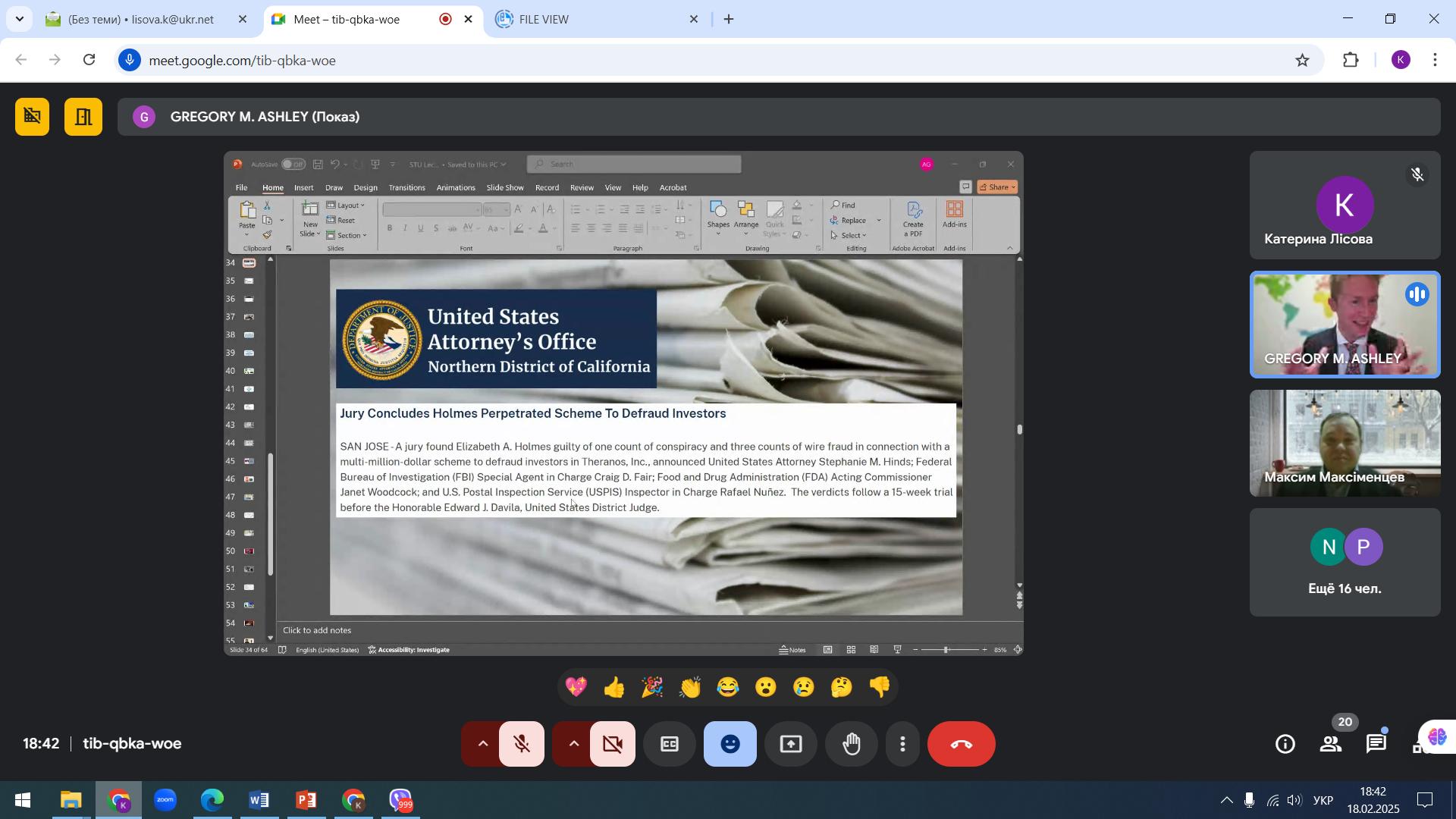This screenshot has width=1456, height=819.
Task: Open Chrome profile K avatar
Action: click(x=1401, y=60)
